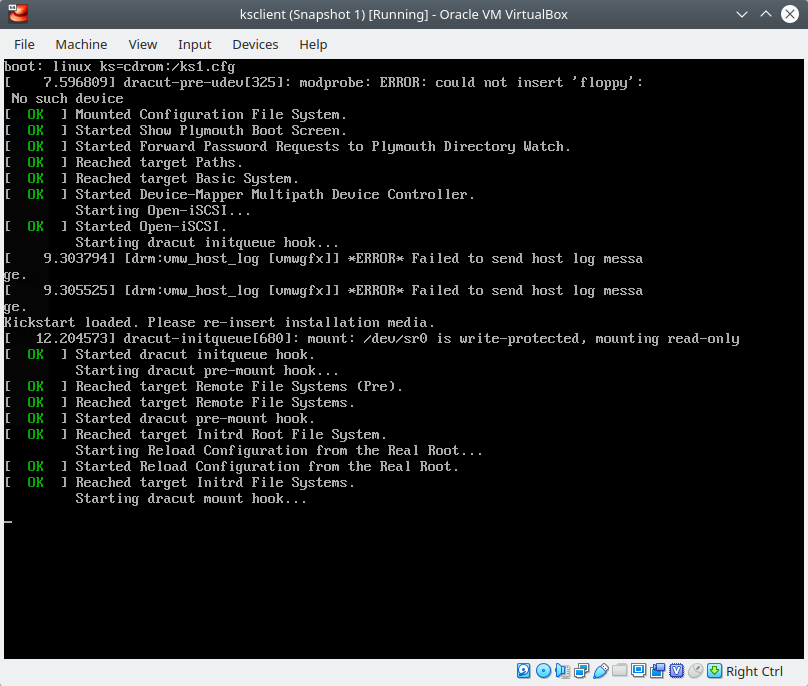Click the audio indicator icon

pos(562,671)
